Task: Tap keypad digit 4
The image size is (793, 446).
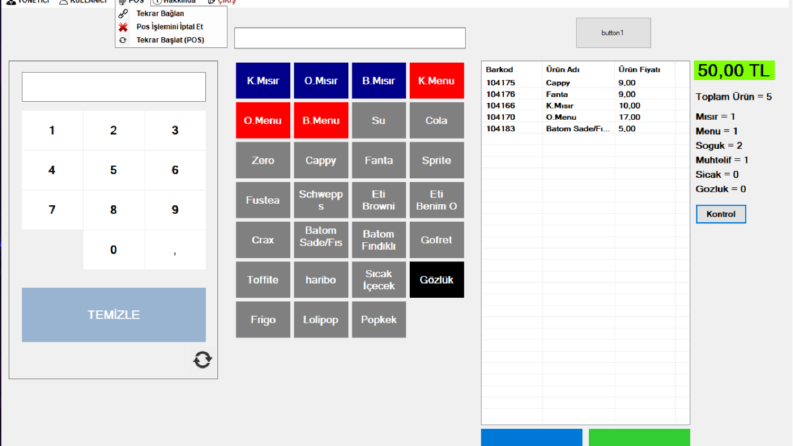Action: (x=52, y=170)
